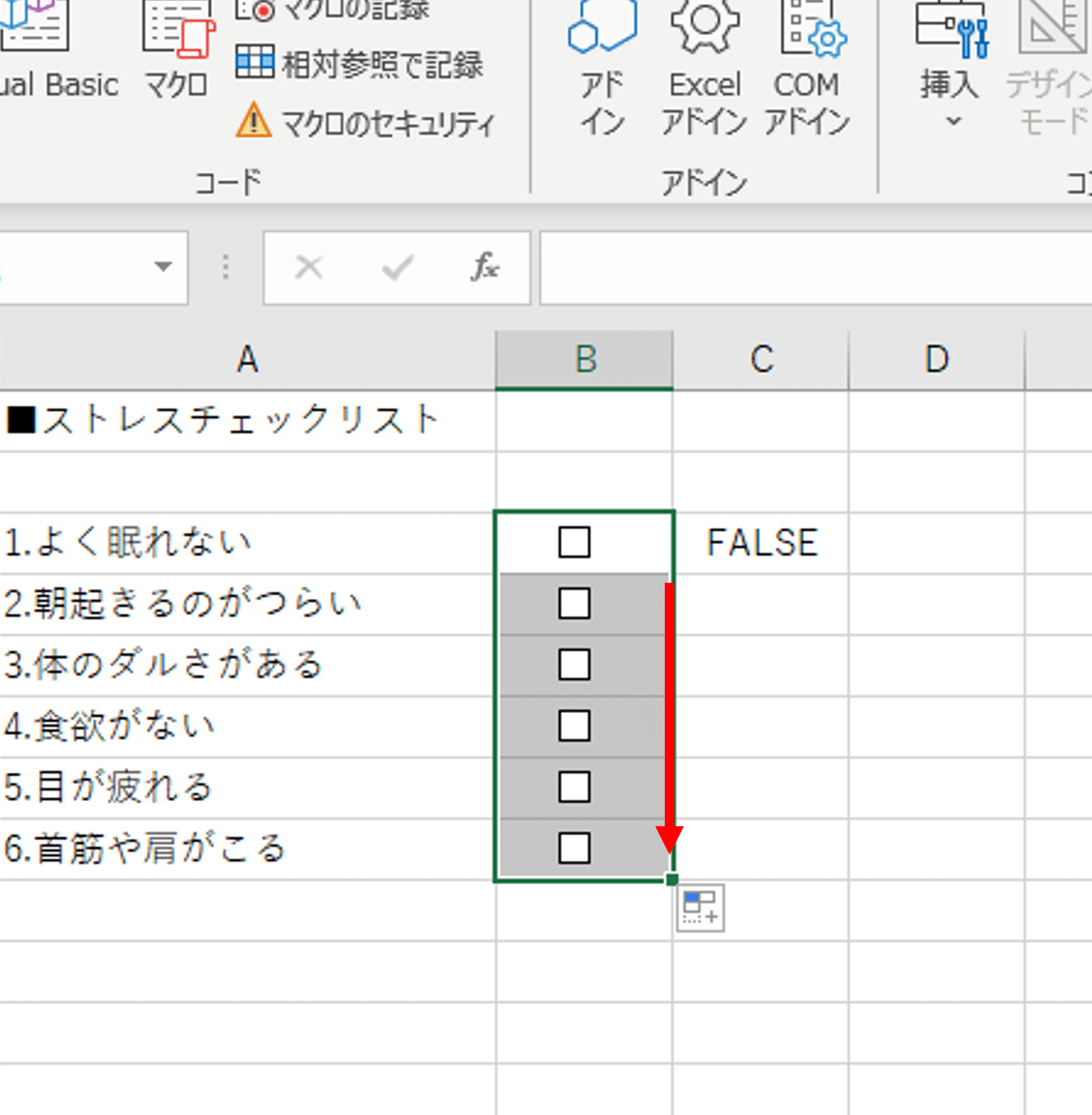Viewport: 1092px width, 1115px height.
Task: Click inside the formula bar
Action: pyautogui.click(x=812, y=267)
